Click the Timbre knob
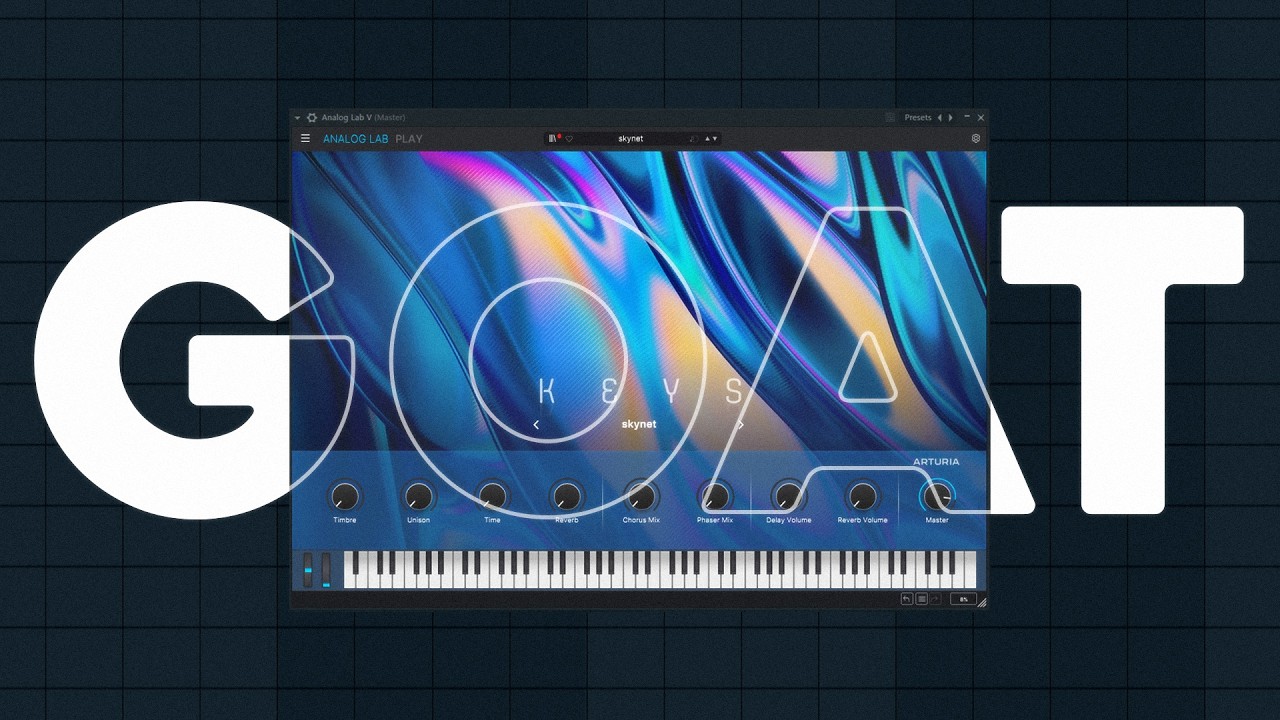This screenshot has height=720, width=1280. tap(344, 496)
